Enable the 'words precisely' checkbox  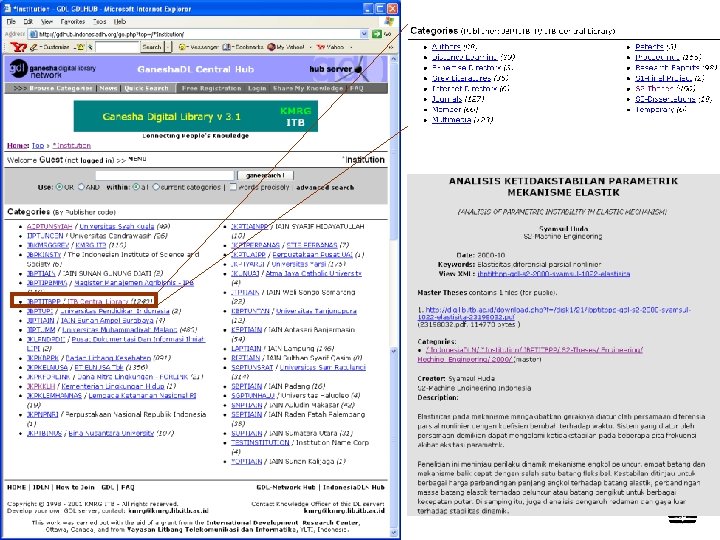coord(233,187)
